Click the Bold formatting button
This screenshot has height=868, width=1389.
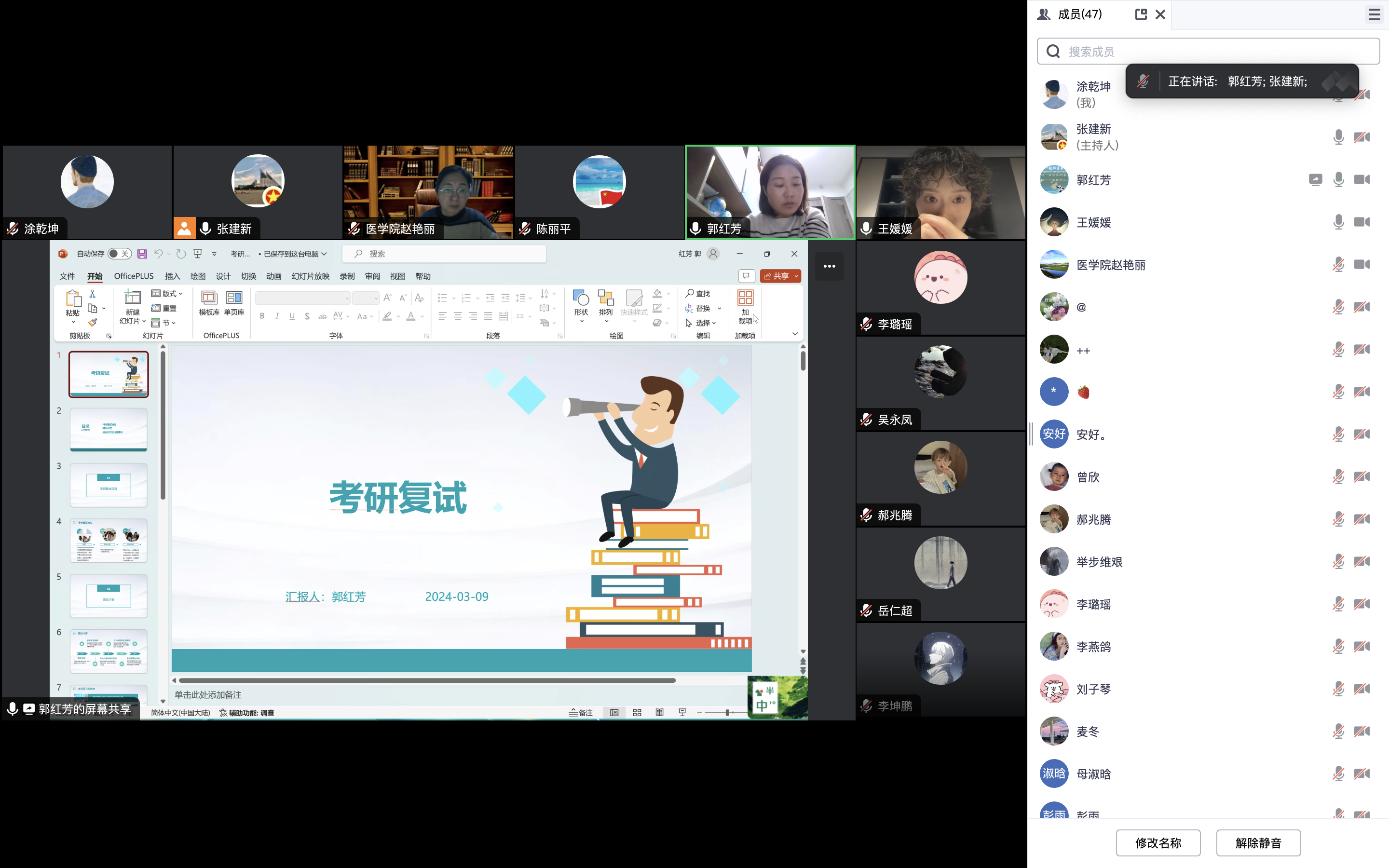click(x=262, y=316)
